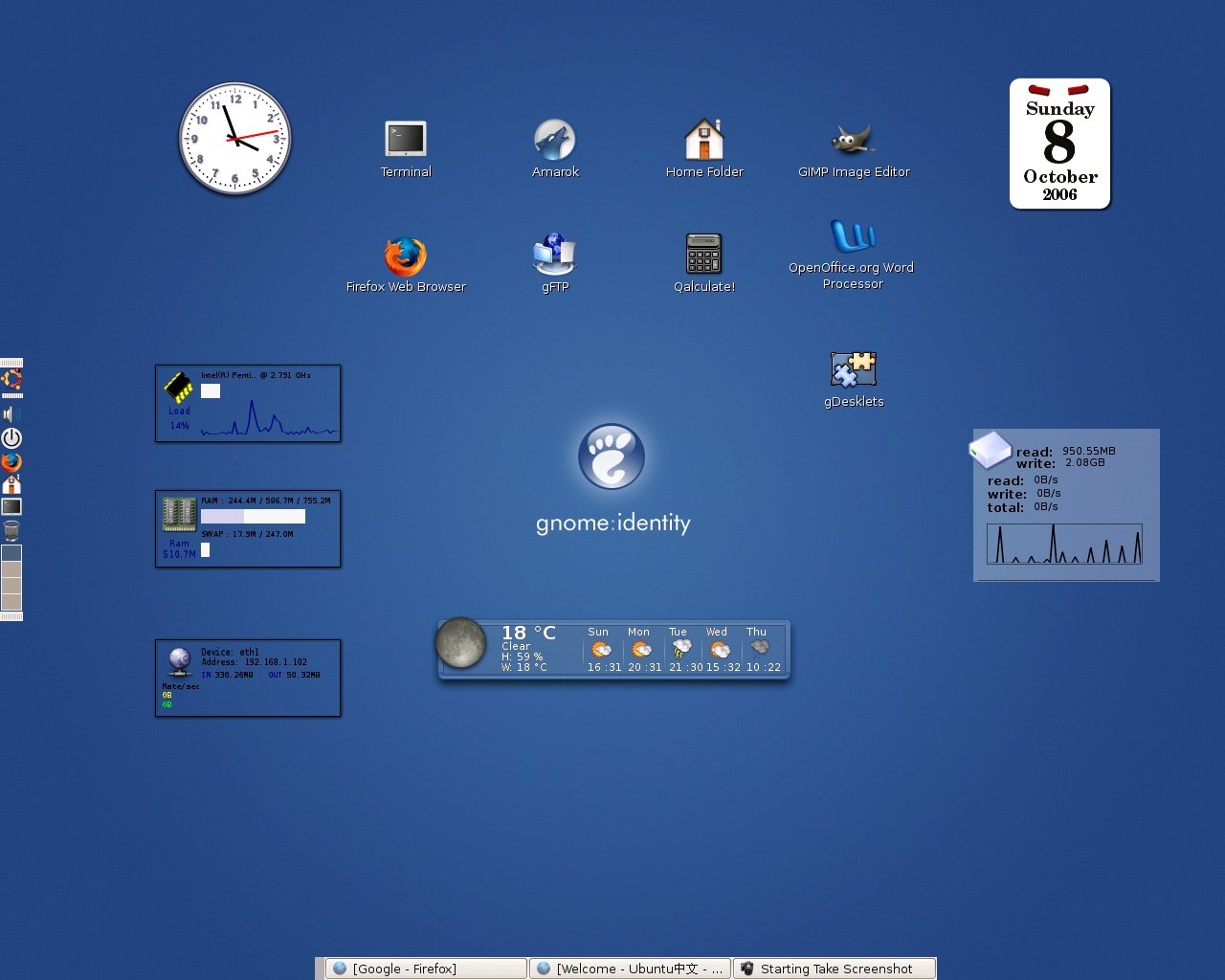Click the disk activity graph
The image size is (1225, 980).
[1064, 544]
